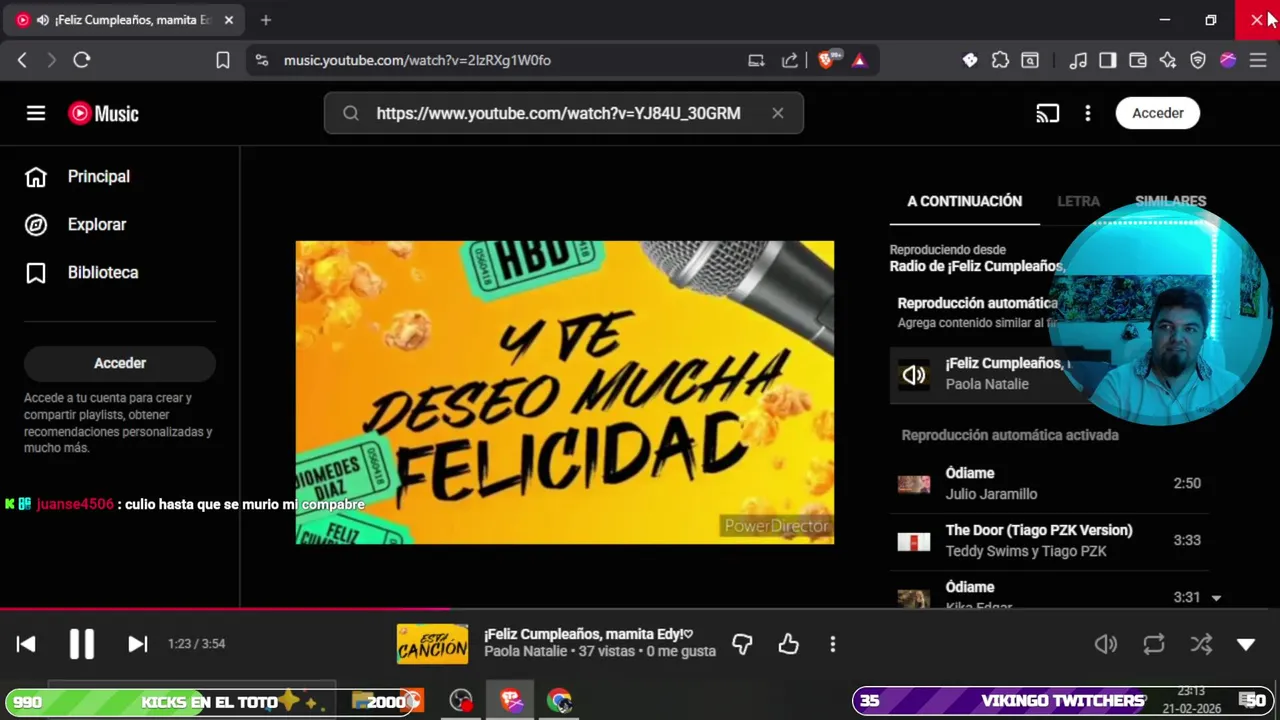Open the Brave Rewards triangle icon
Screen dimensions: 1280x720
coord(859,60)
